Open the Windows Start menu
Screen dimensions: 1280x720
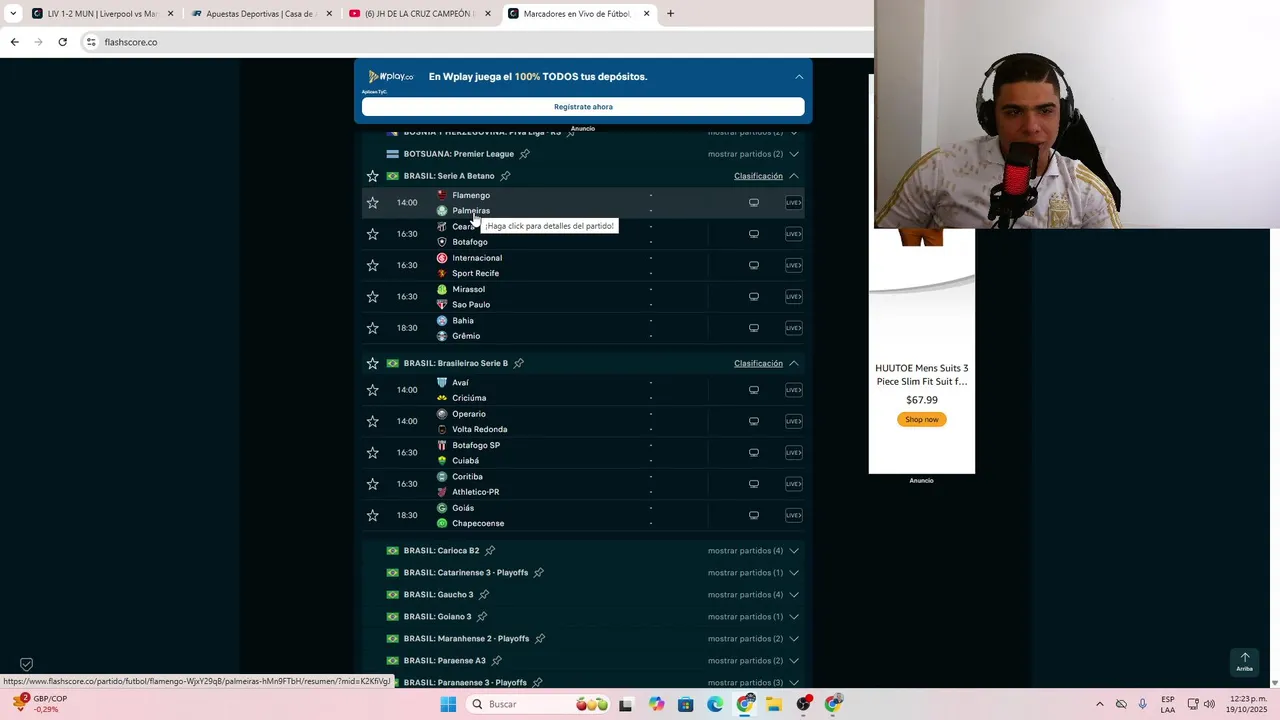[x=448, y=704]
